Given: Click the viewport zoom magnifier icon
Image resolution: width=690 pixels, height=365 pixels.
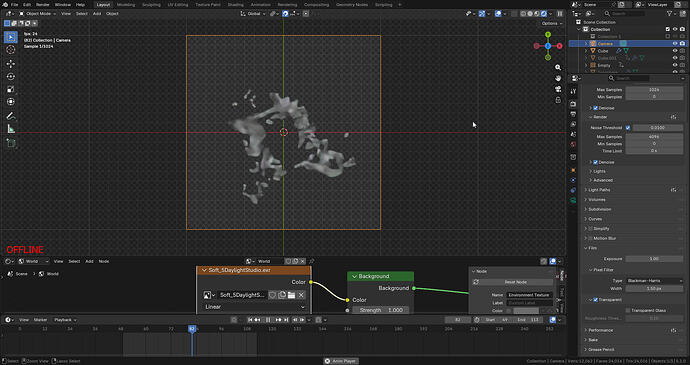Looking at the screenshot, I should pos(558,67).
